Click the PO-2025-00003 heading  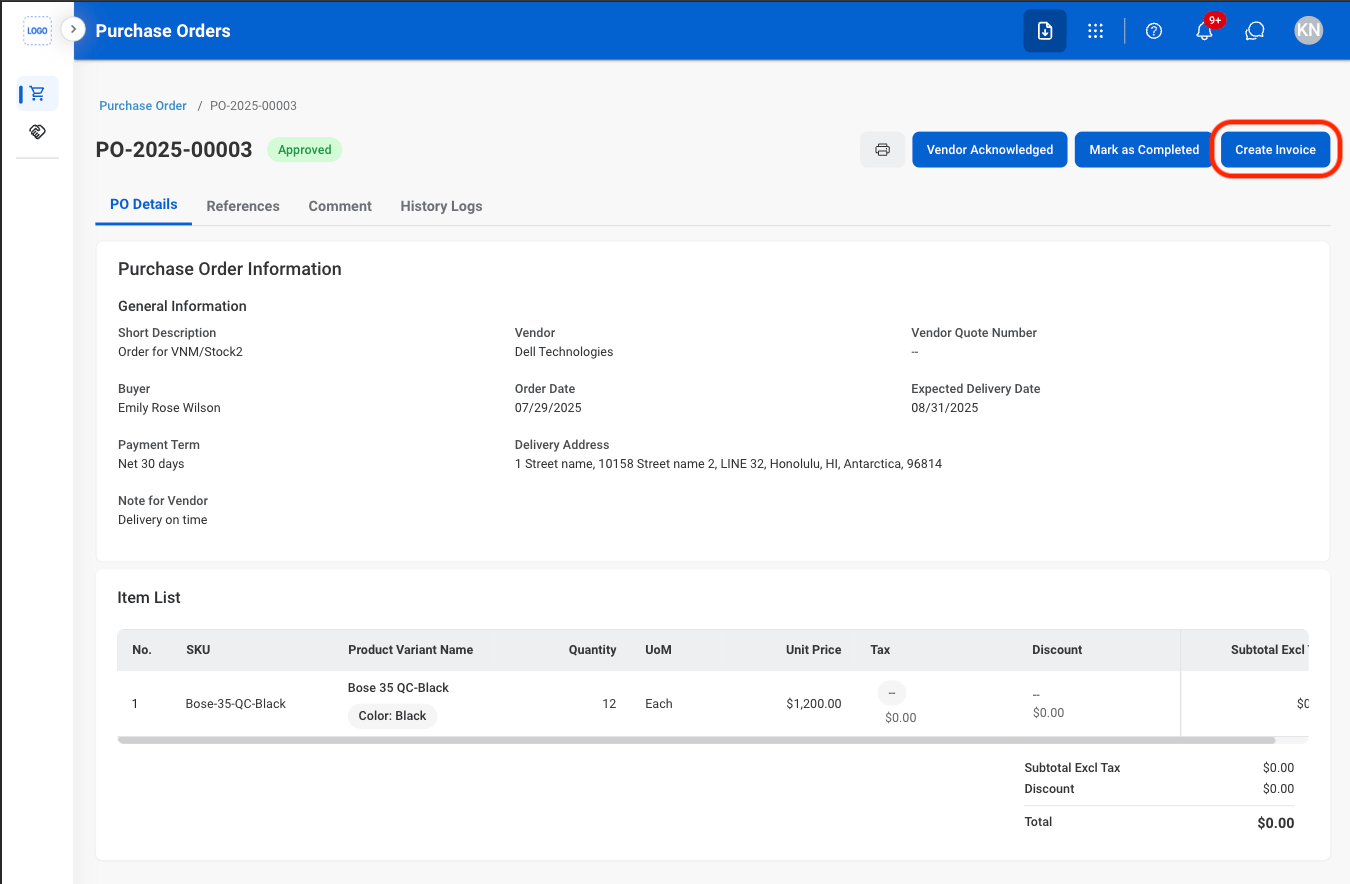tap(174, 150)
